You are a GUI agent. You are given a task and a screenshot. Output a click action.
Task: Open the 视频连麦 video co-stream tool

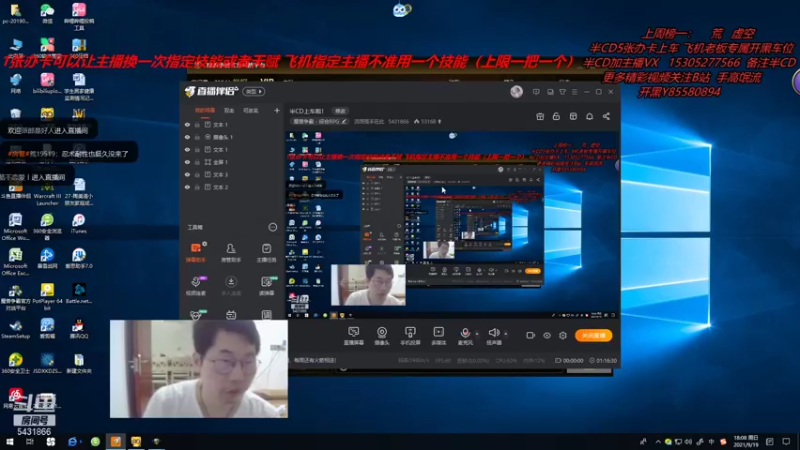click(195, 286)
